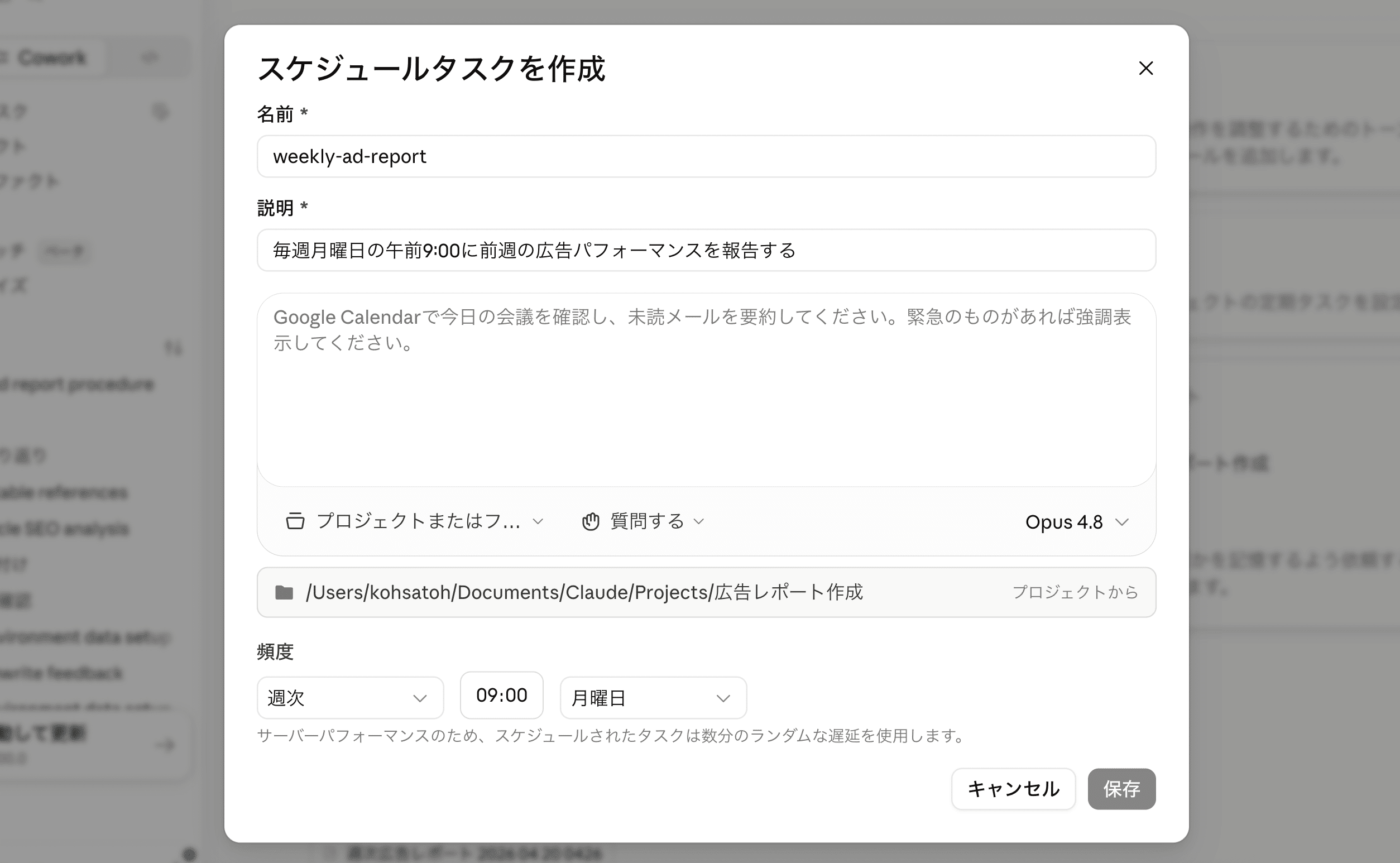Click the description field about the weekly ad report
The image size is (1400, 863).
point(706,250)
